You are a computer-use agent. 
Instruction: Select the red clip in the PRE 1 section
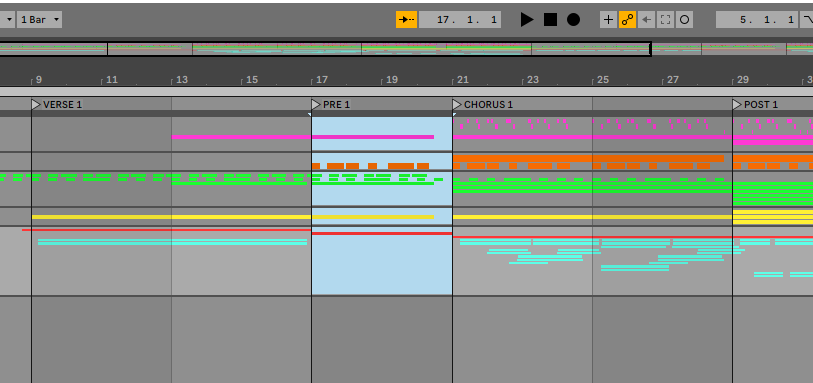(382, 233)
